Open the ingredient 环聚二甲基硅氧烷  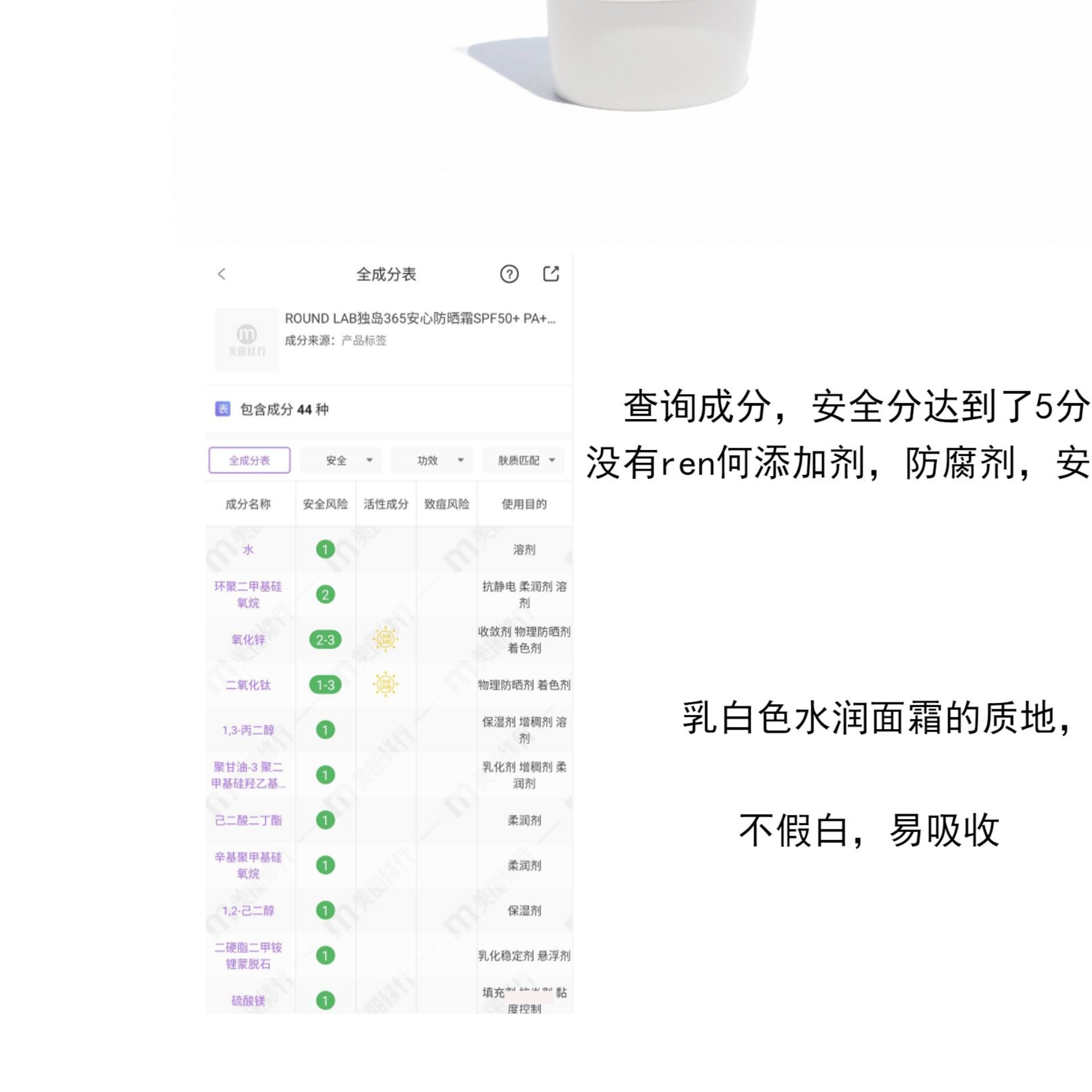point(248,594)
